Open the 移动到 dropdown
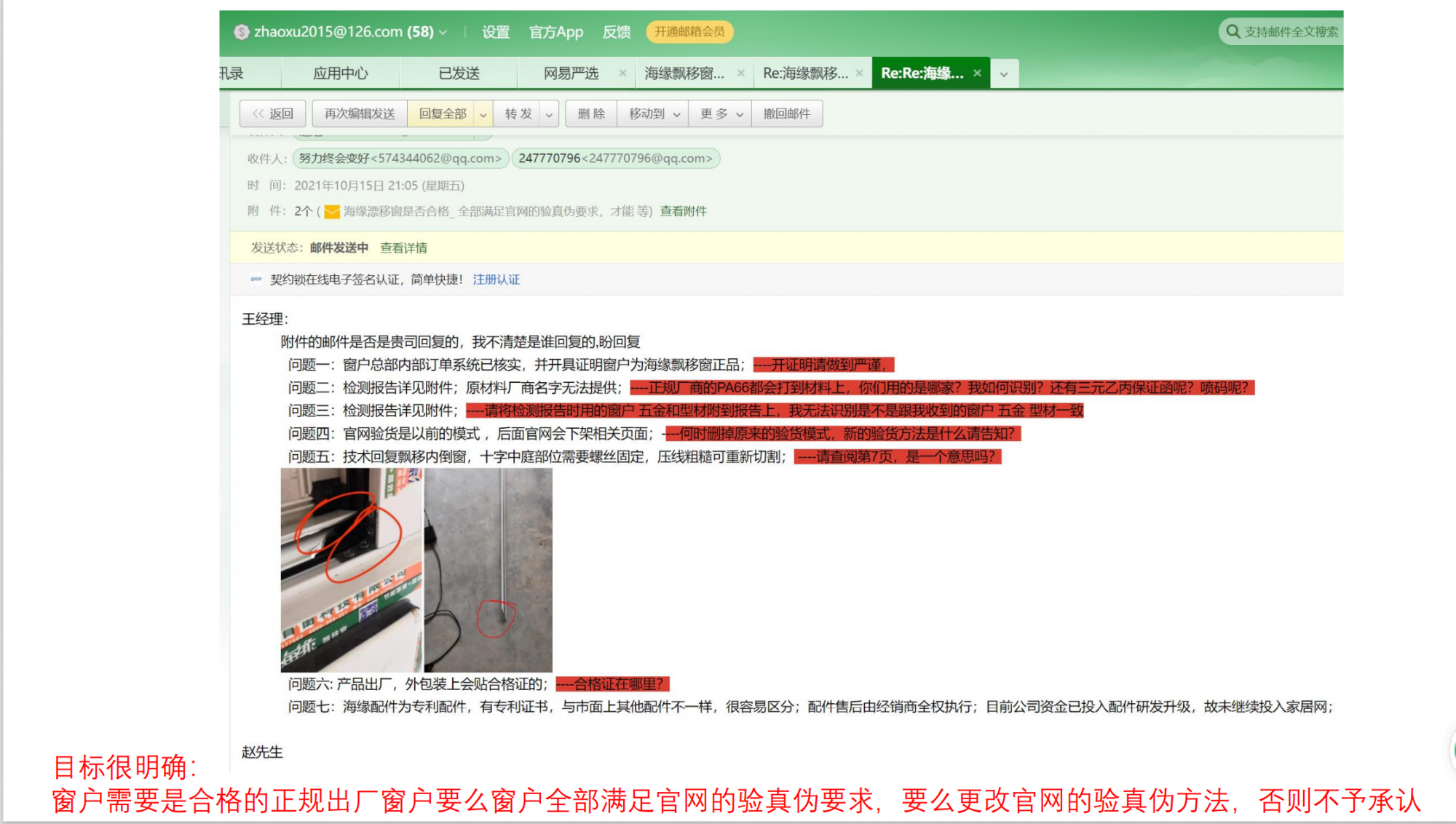This screenshot has height=824, width=1456. [x=653, y=114]
